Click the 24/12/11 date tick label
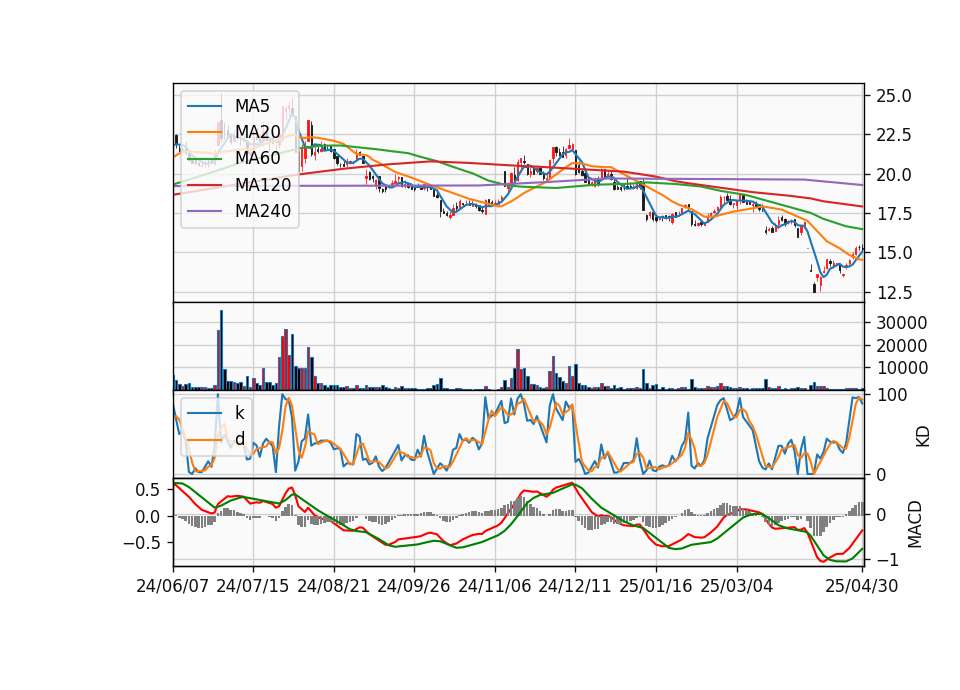The height and width of the screenshot is (690, 960). [575, 586]
